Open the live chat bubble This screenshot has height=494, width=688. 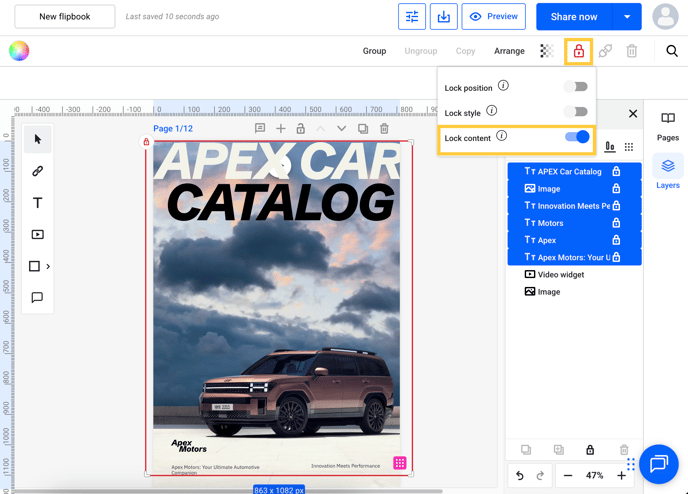point(659,464)
